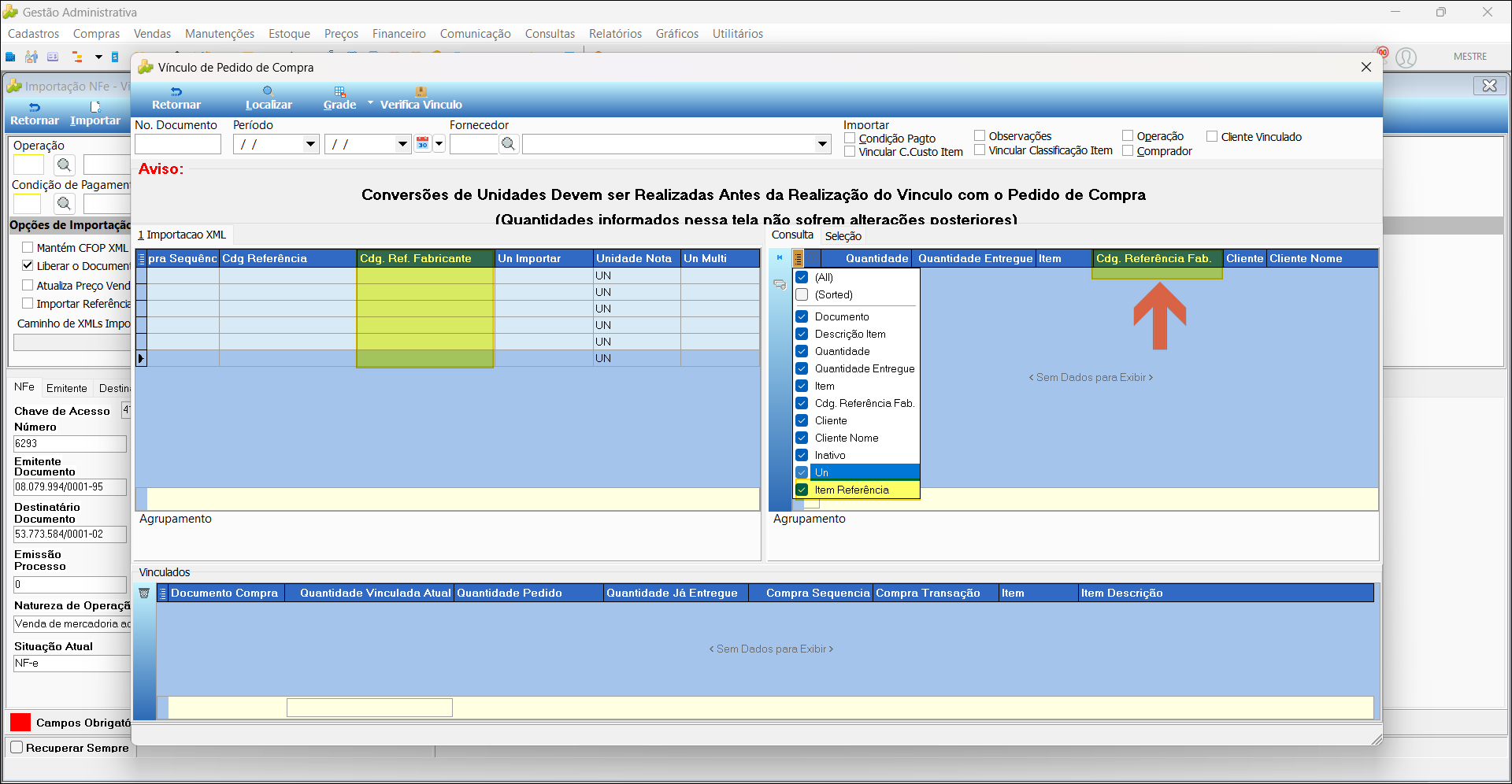1512x784 pixels.
Task: Click the column chooser icon in Vinculados grid
Action: point(163,594)
